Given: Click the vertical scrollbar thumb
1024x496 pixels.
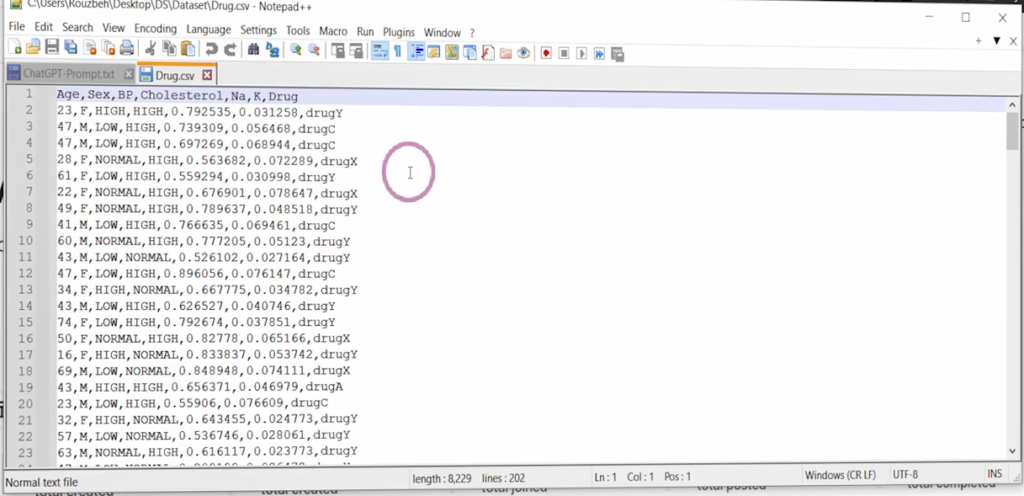Looking at the screenshot, I should coord(1012,130).
